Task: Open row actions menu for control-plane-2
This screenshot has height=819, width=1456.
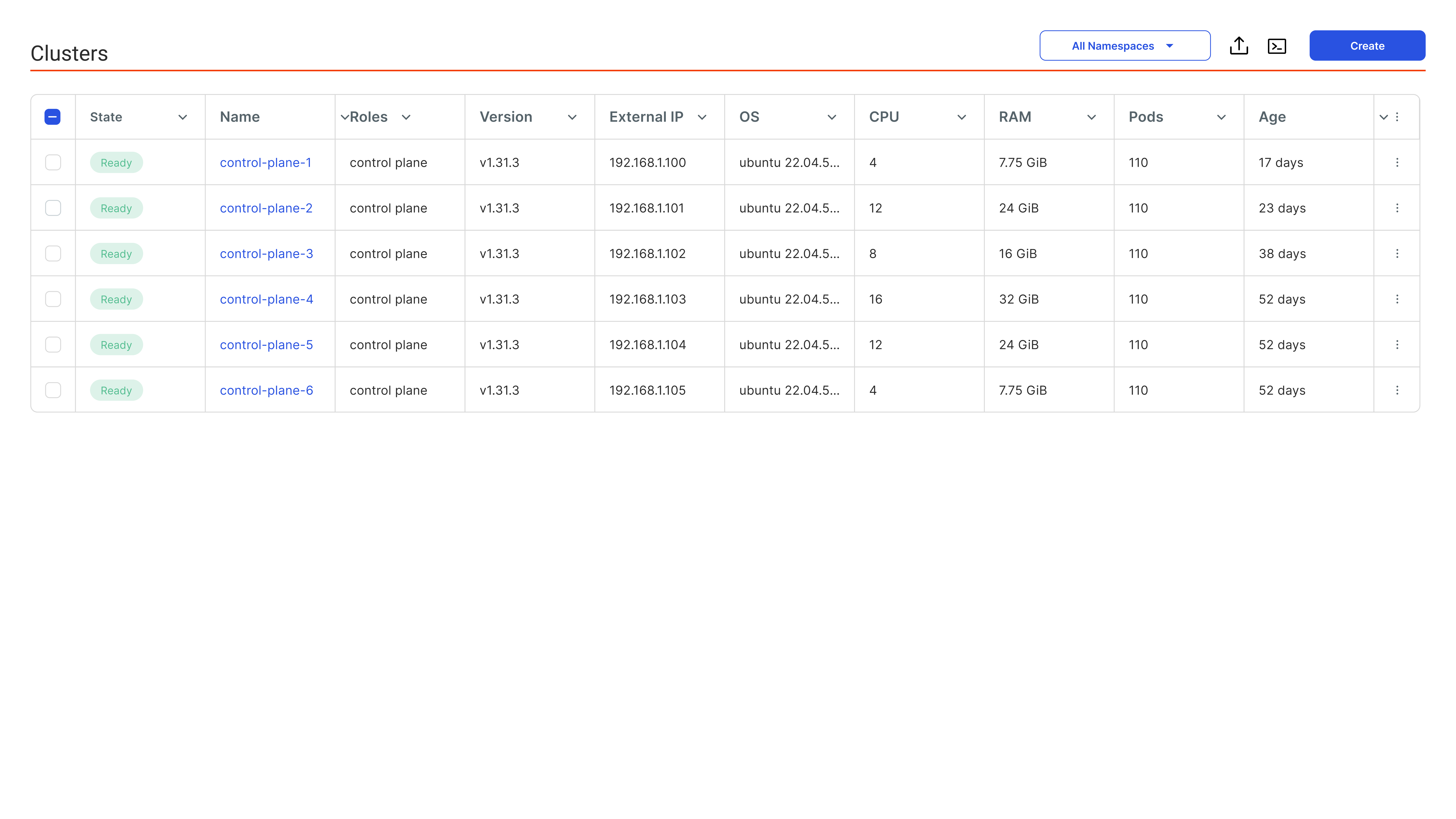Action: tap(1397, 208)
